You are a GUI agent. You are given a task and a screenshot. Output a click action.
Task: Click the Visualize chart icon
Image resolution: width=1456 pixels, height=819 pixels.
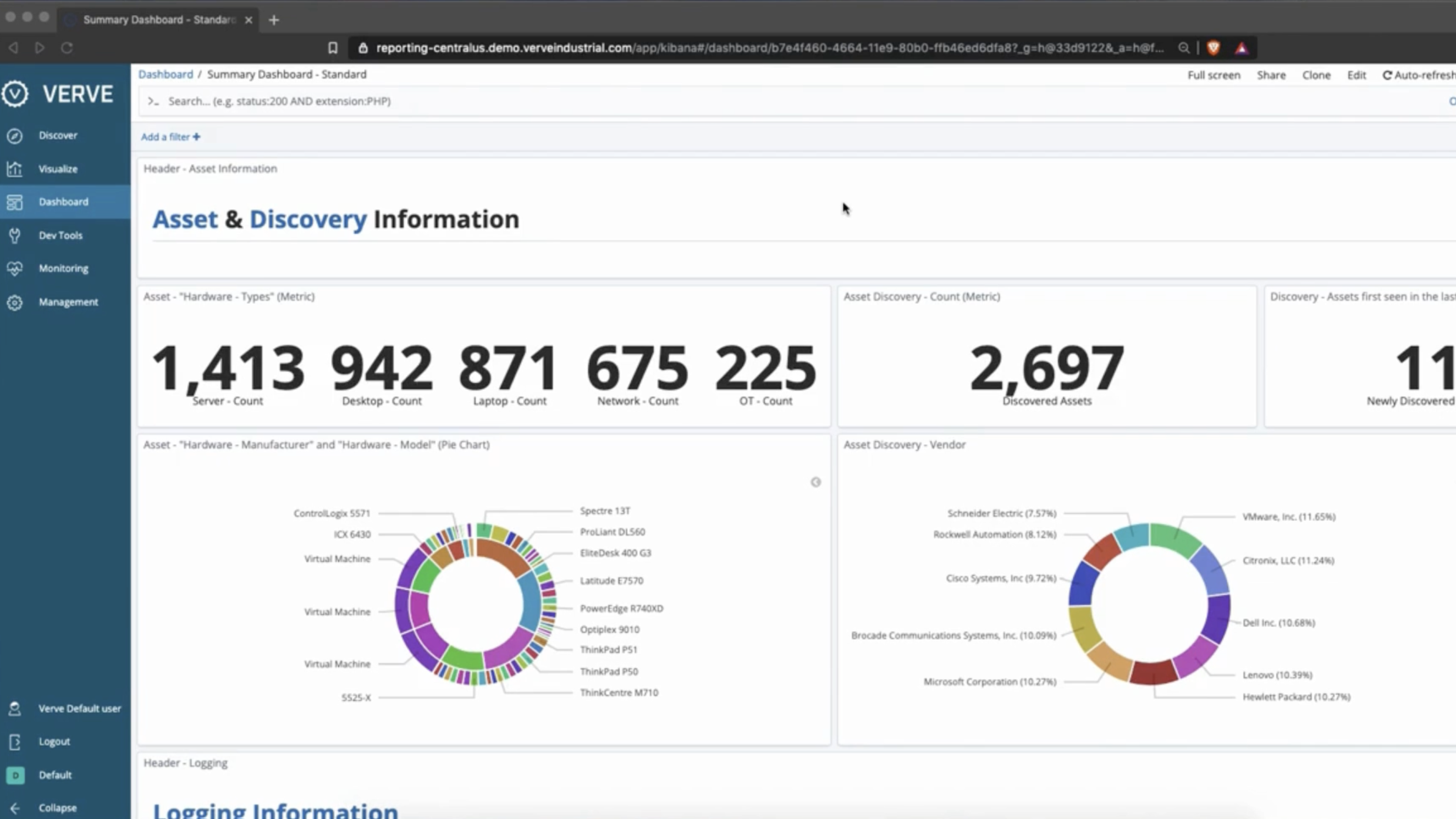pyautogui.click(x=15, y=169)
